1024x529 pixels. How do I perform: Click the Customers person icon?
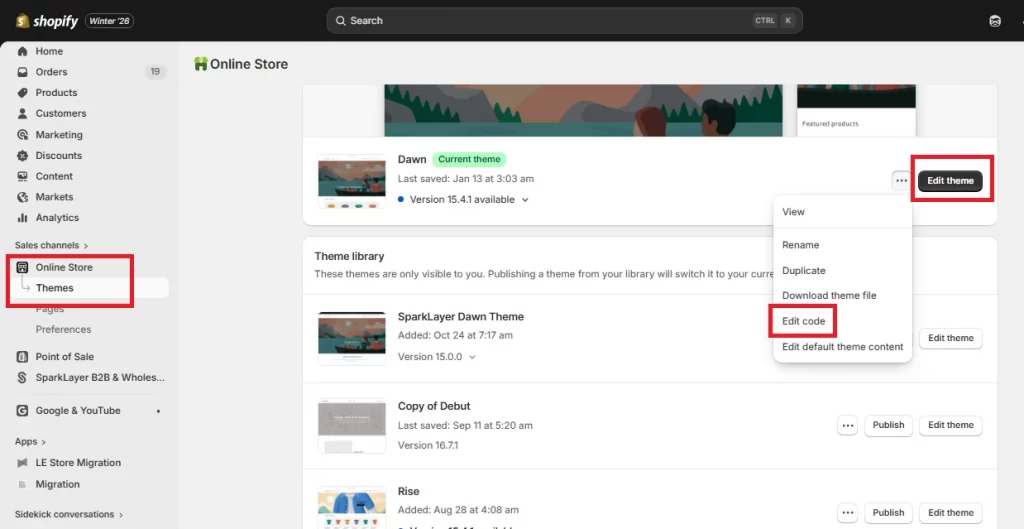pos(23,114)
